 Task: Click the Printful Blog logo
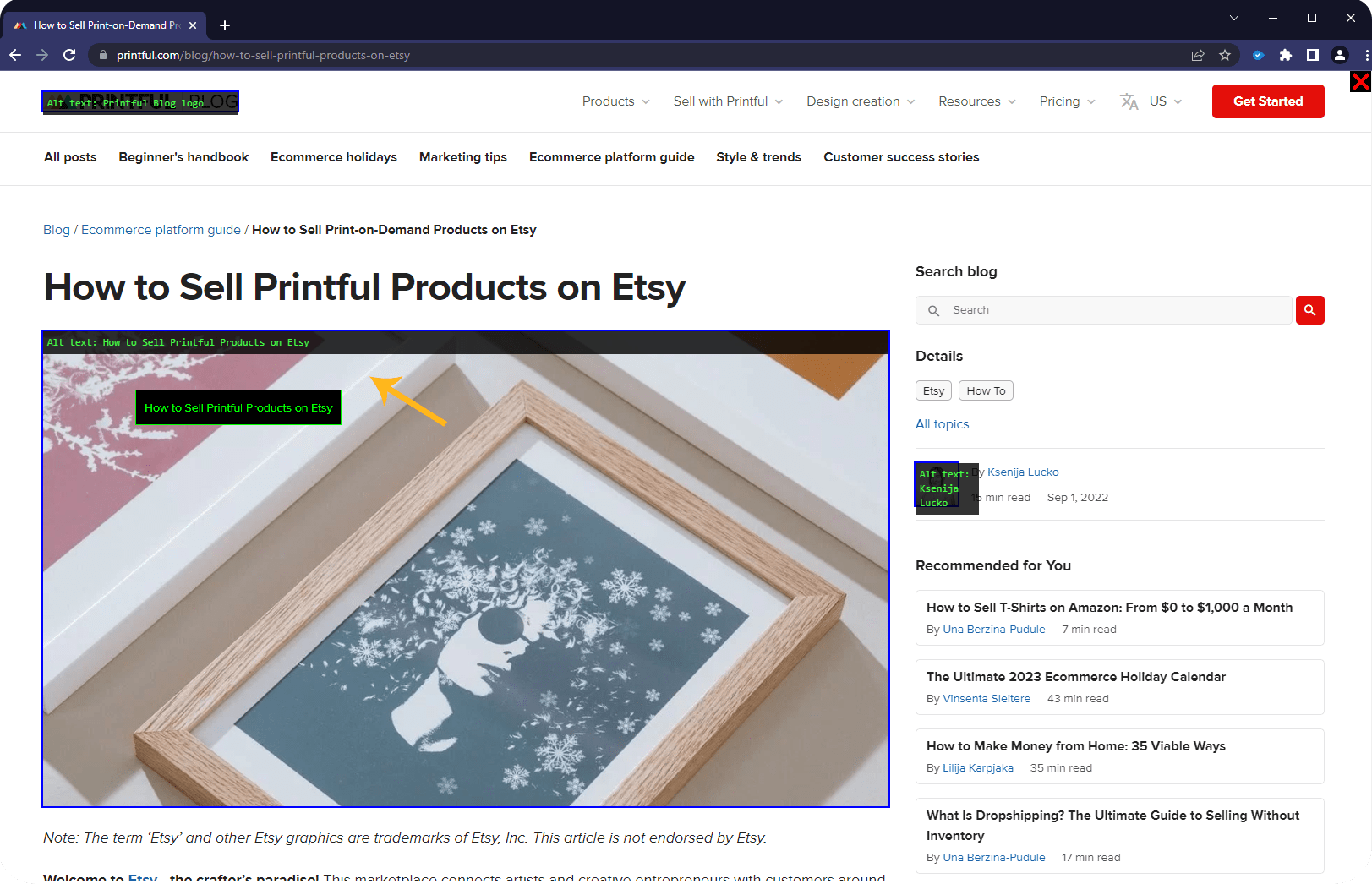coord(140,102)
